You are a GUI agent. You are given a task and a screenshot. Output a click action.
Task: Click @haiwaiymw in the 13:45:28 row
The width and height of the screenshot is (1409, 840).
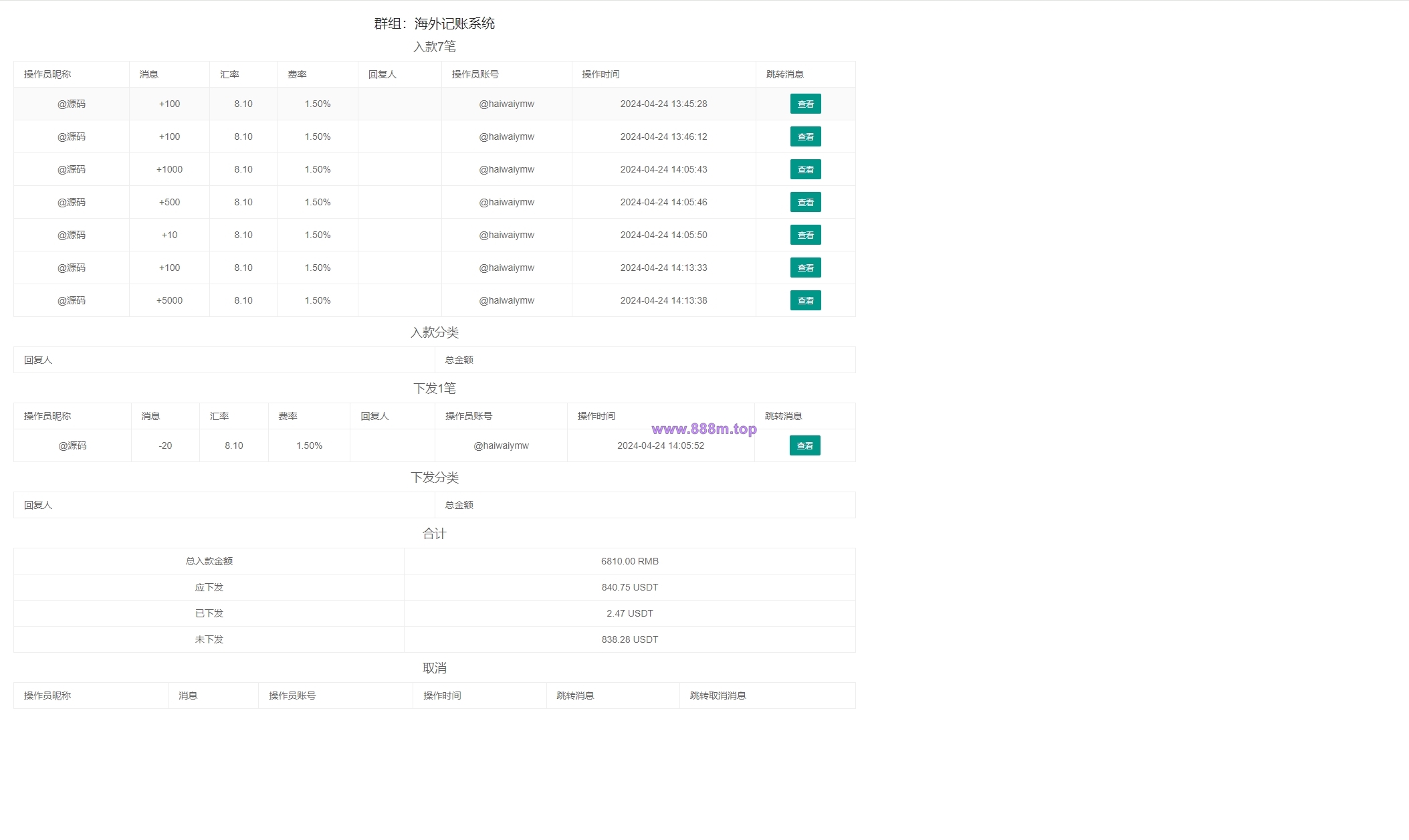pos(507,104)
